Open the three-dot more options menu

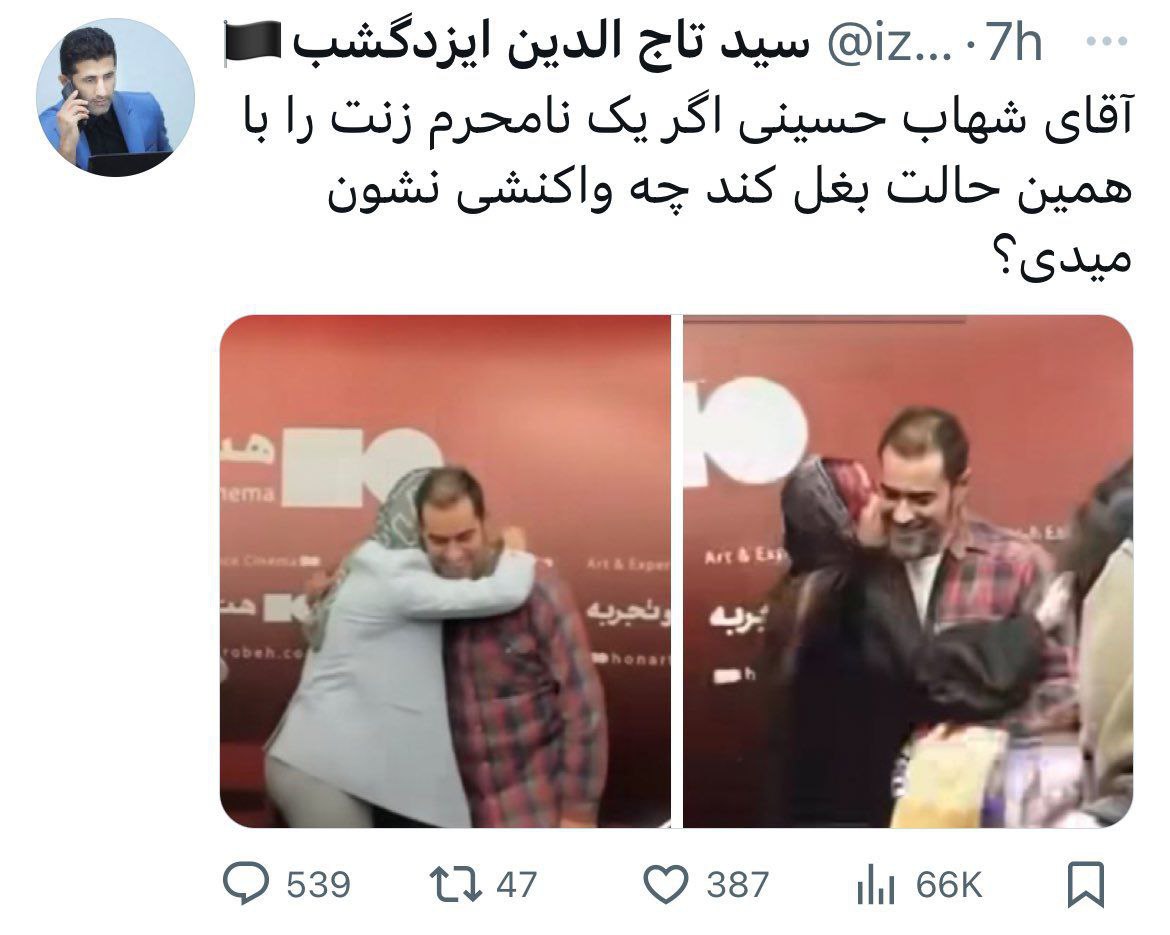[x=1107, y=42]
